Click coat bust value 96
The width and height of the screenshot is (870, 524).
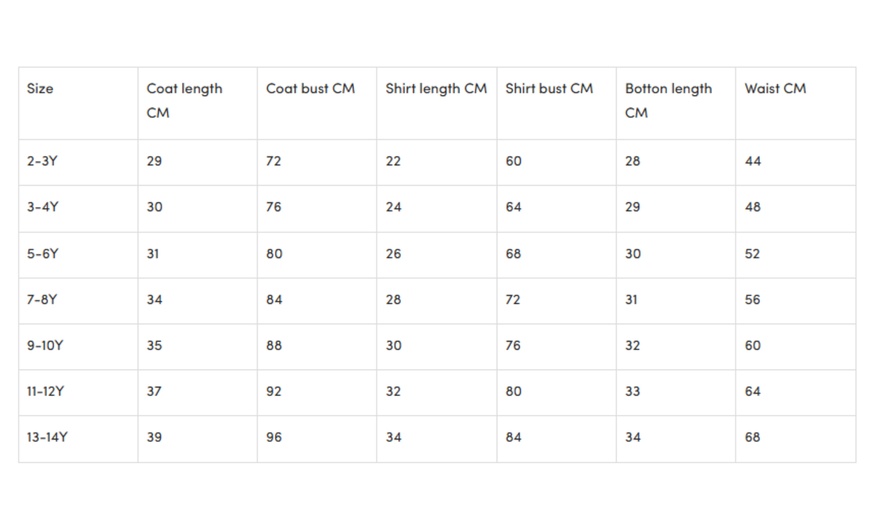[274, 438]
